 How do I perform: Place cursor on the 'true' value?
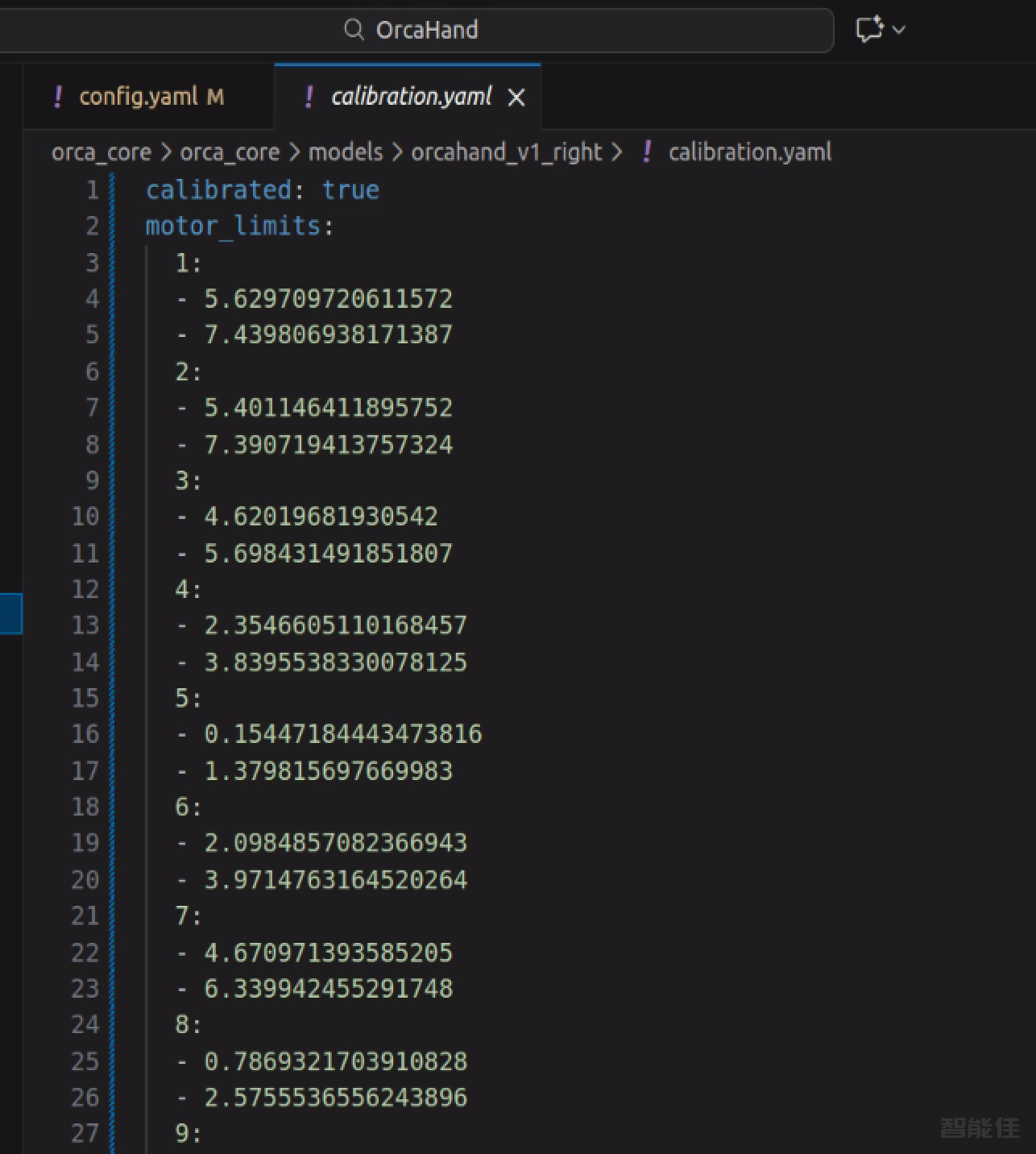(x=350, y=190)
